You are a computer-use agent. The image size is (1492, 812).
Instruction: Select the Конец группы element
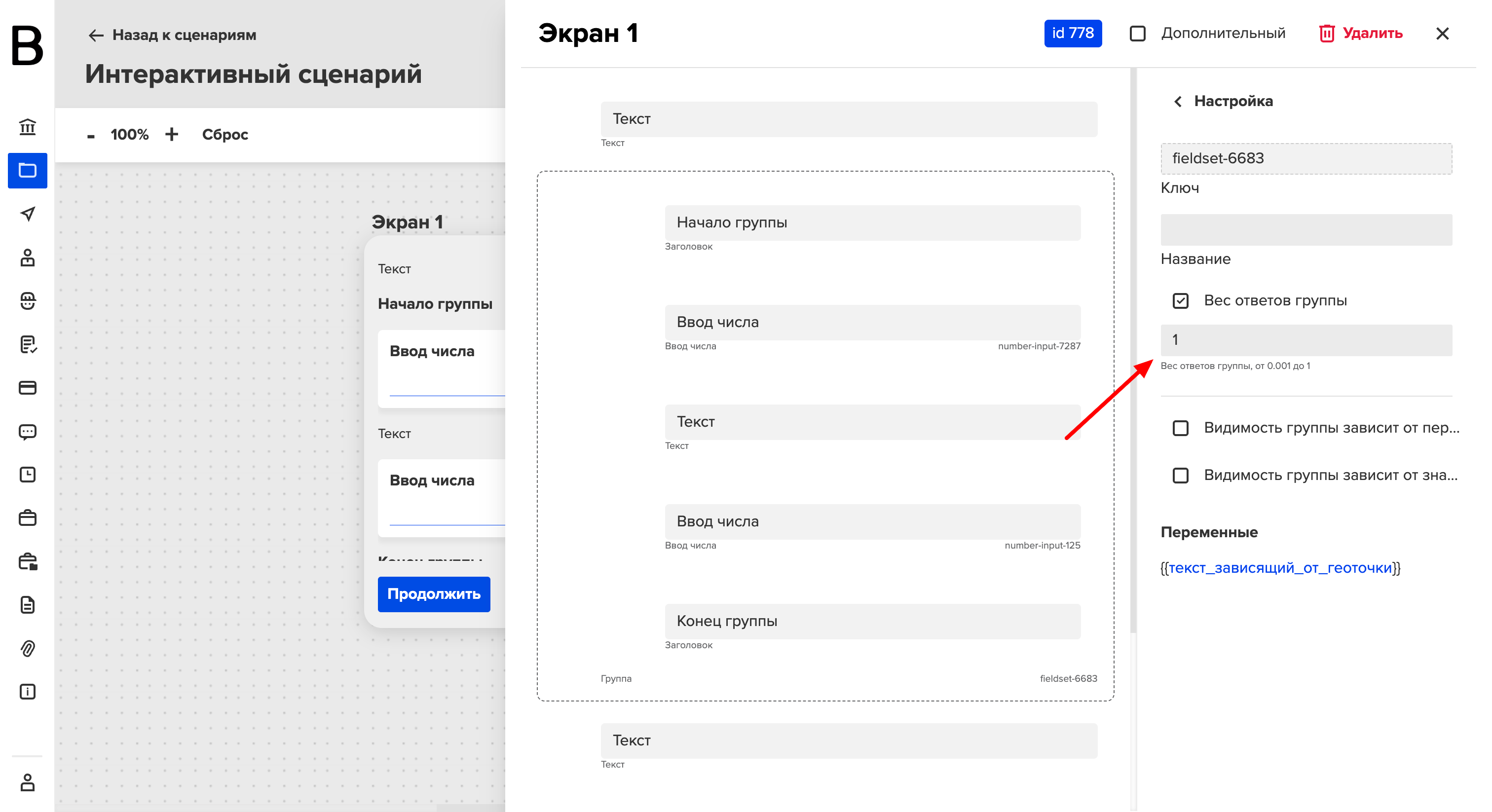tap(872, 622)
